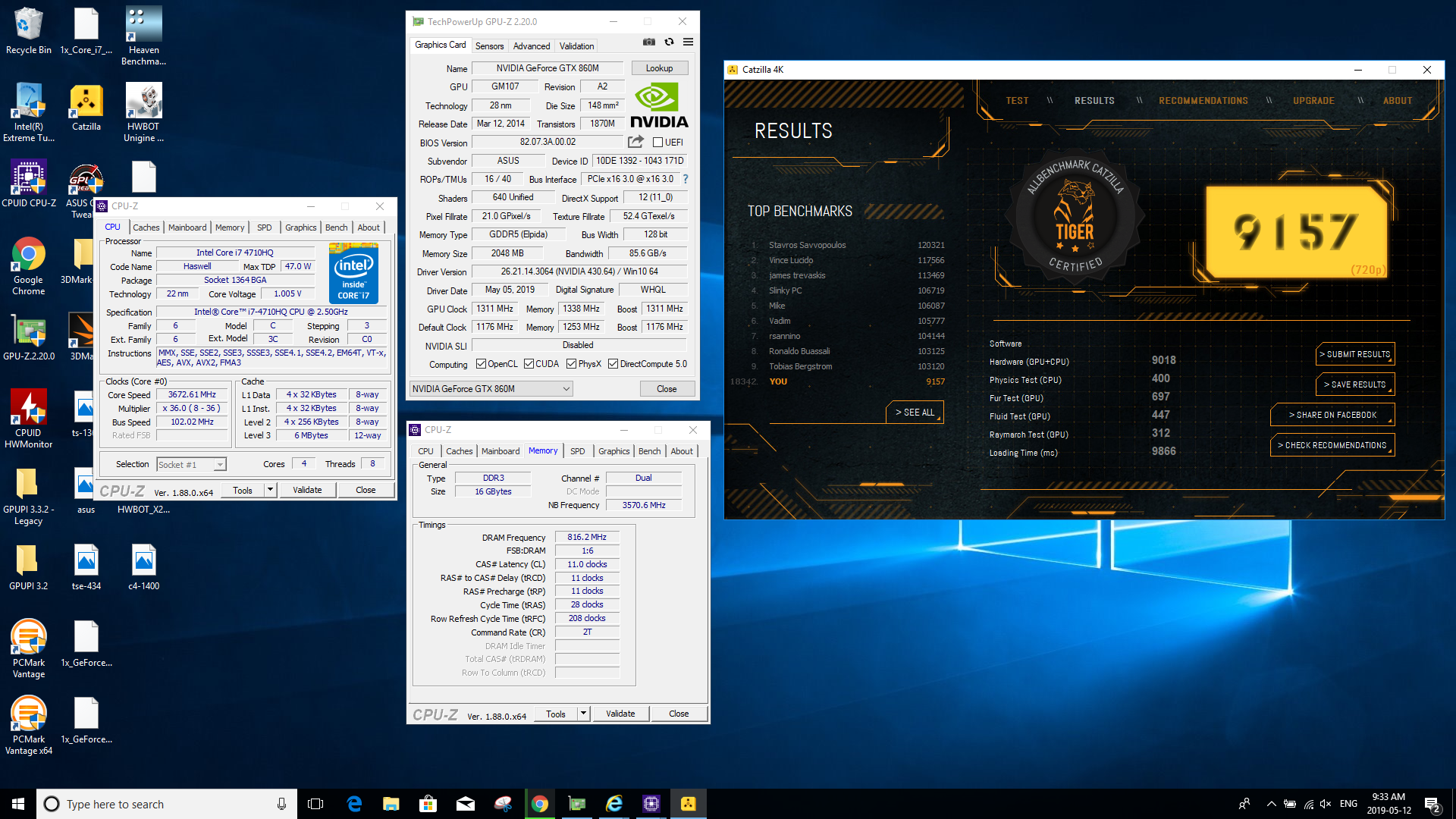Image resolution: width=1456 pixels, height=819 pixels.
Task: Click the 9157 score panel
Action: tap(1296, 231)
